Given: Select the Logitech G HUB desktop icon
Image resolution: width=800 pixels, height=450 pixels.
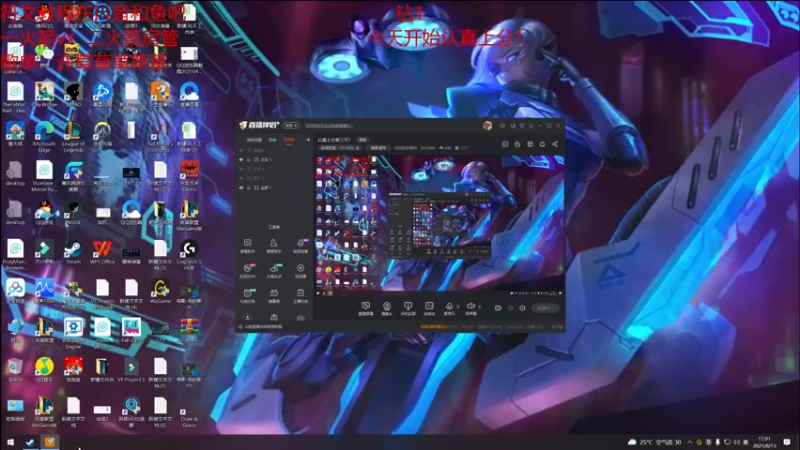Looking at the screenshot, I should coord(189,254).
